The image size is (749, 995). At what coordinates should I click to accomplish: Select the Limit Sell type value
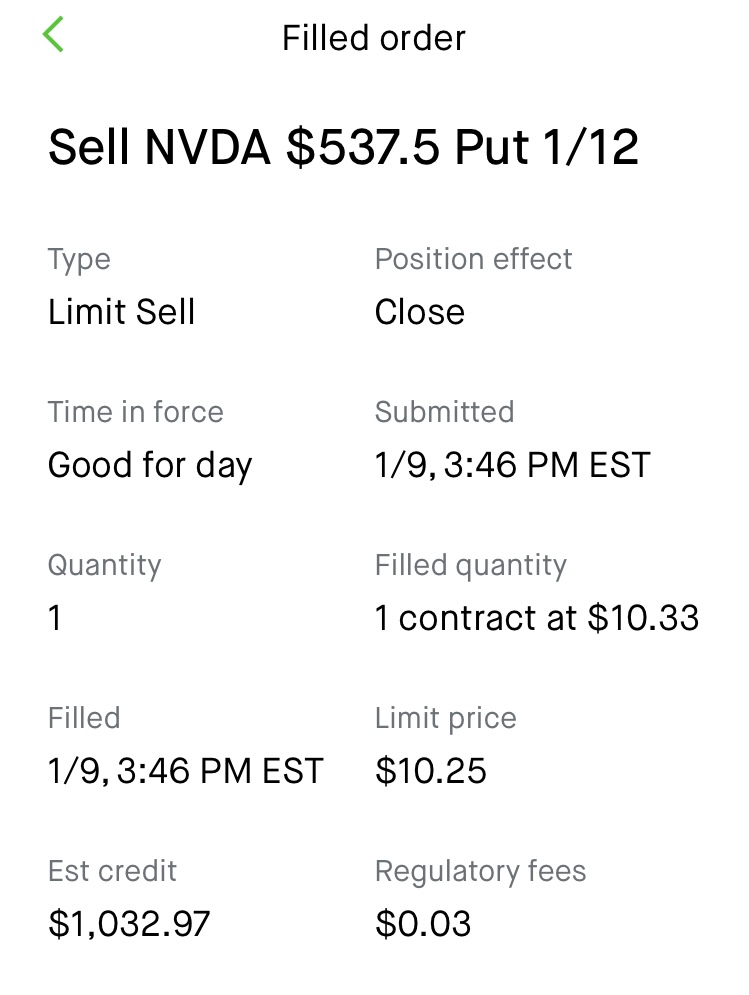click(x=121, y=312)
